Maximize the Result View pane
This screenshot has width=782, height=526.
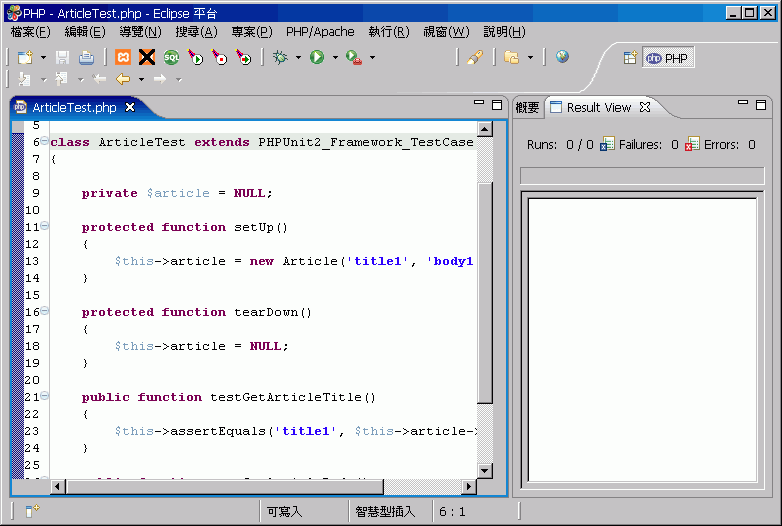(761, 105)
